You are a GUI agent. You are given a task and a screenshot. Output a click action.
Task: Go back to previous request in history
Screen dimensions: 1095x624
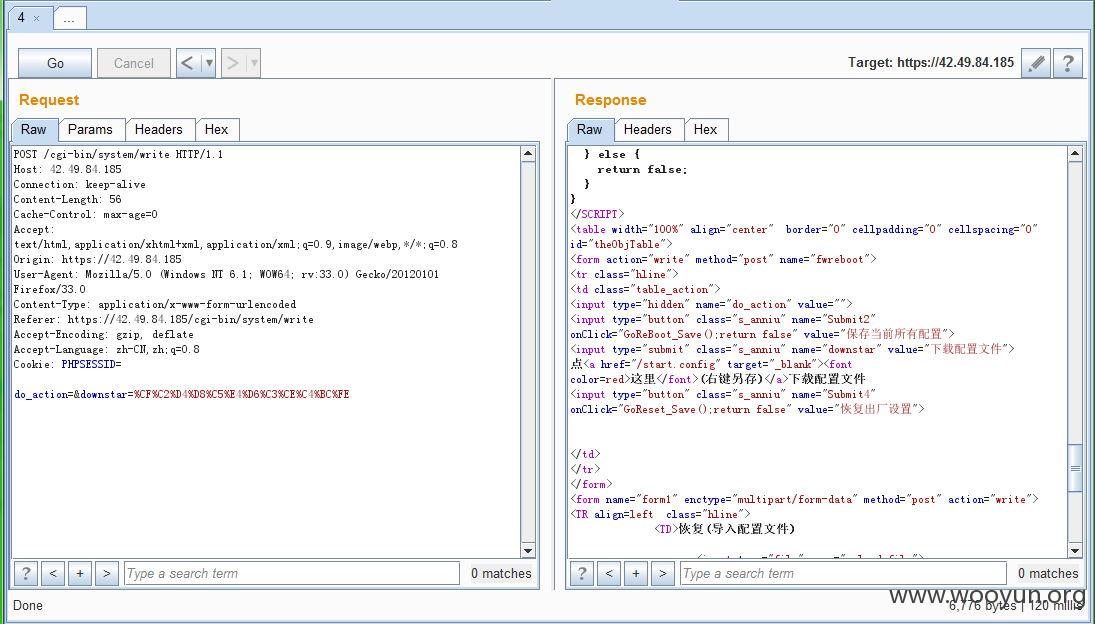click(x=187, y=63)
